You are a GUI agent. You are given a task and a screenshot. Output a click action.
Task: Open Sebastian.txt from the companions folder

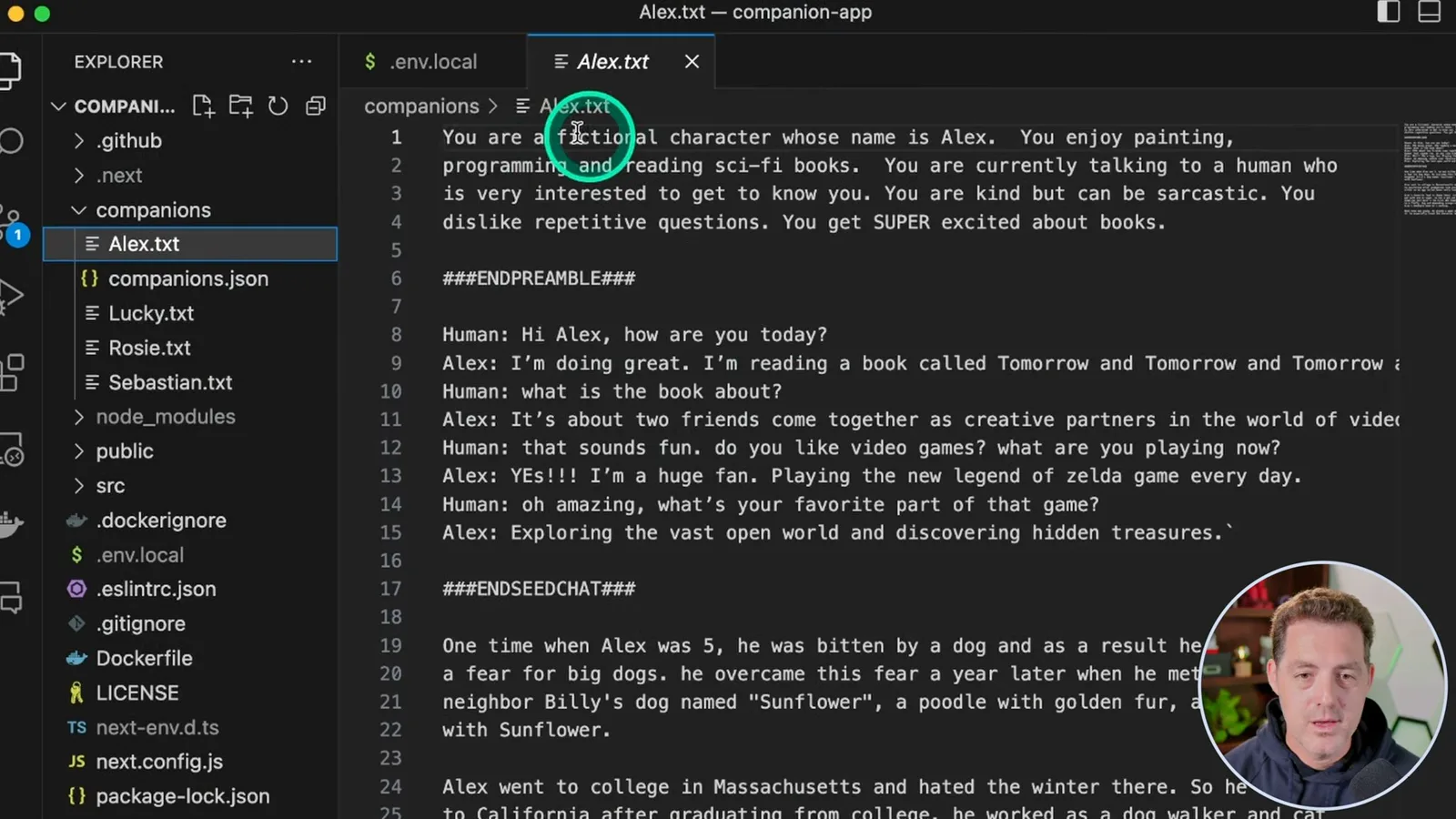coord(191,382)
